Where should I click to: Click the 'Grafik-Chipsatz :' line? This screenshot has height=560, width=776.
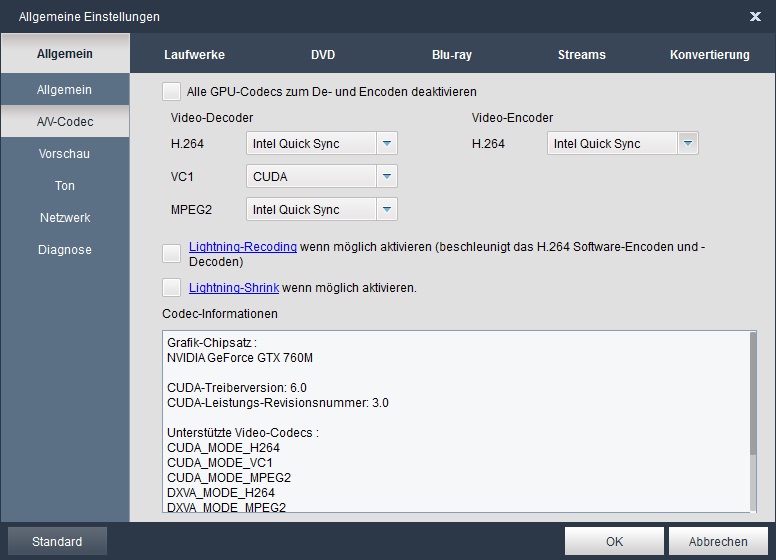point(212,342)
